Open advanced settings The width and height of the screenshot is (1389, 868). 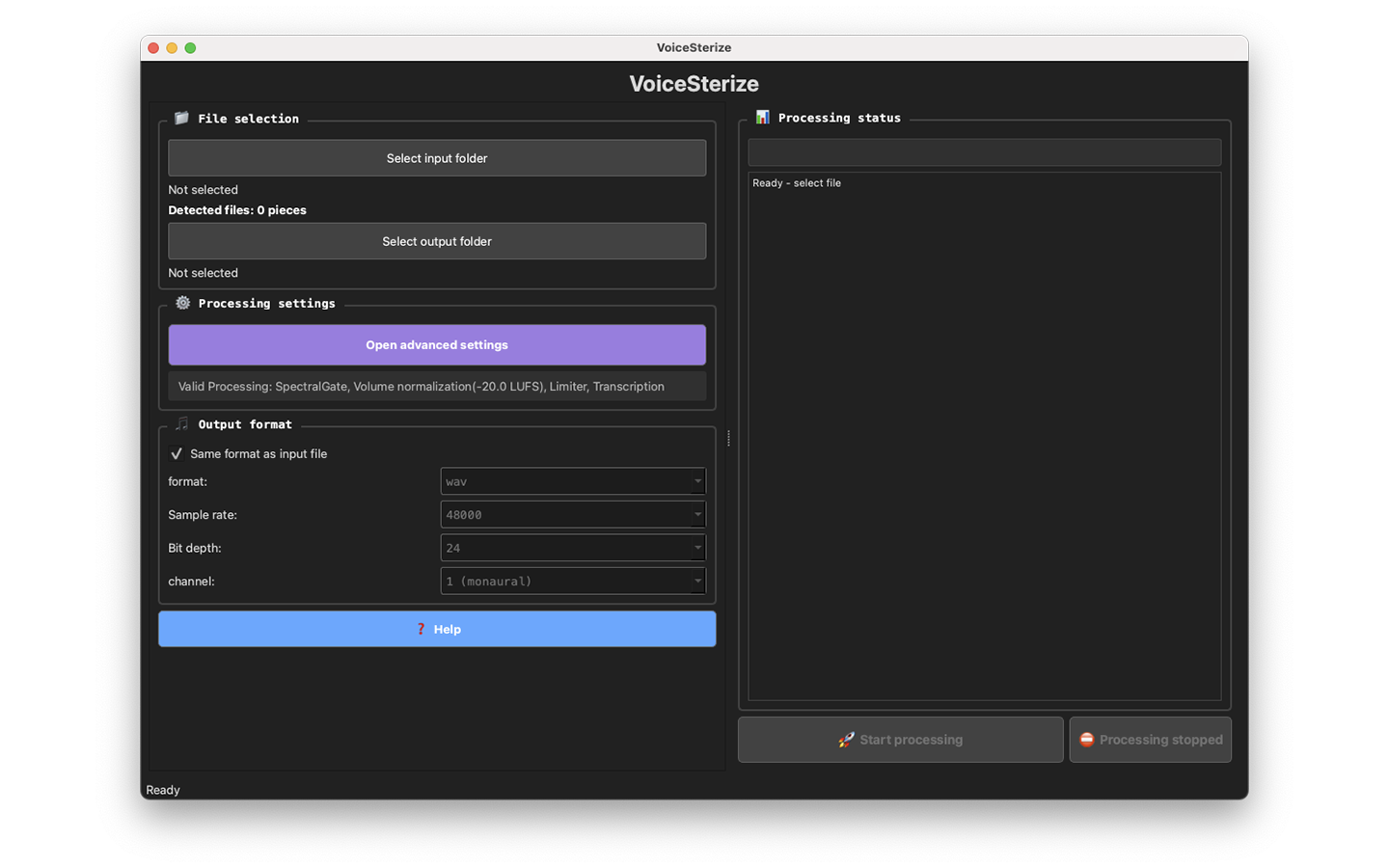click(x=437, y=345)
